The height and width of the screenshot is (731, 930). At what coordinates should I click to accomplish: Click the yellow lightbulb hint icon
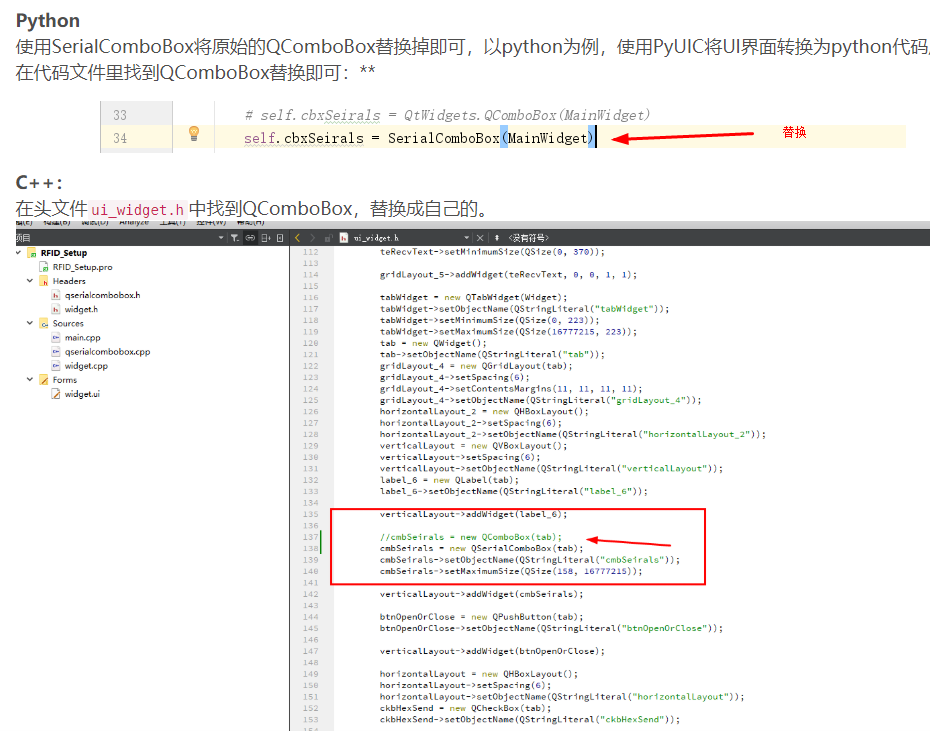(194, 134)
